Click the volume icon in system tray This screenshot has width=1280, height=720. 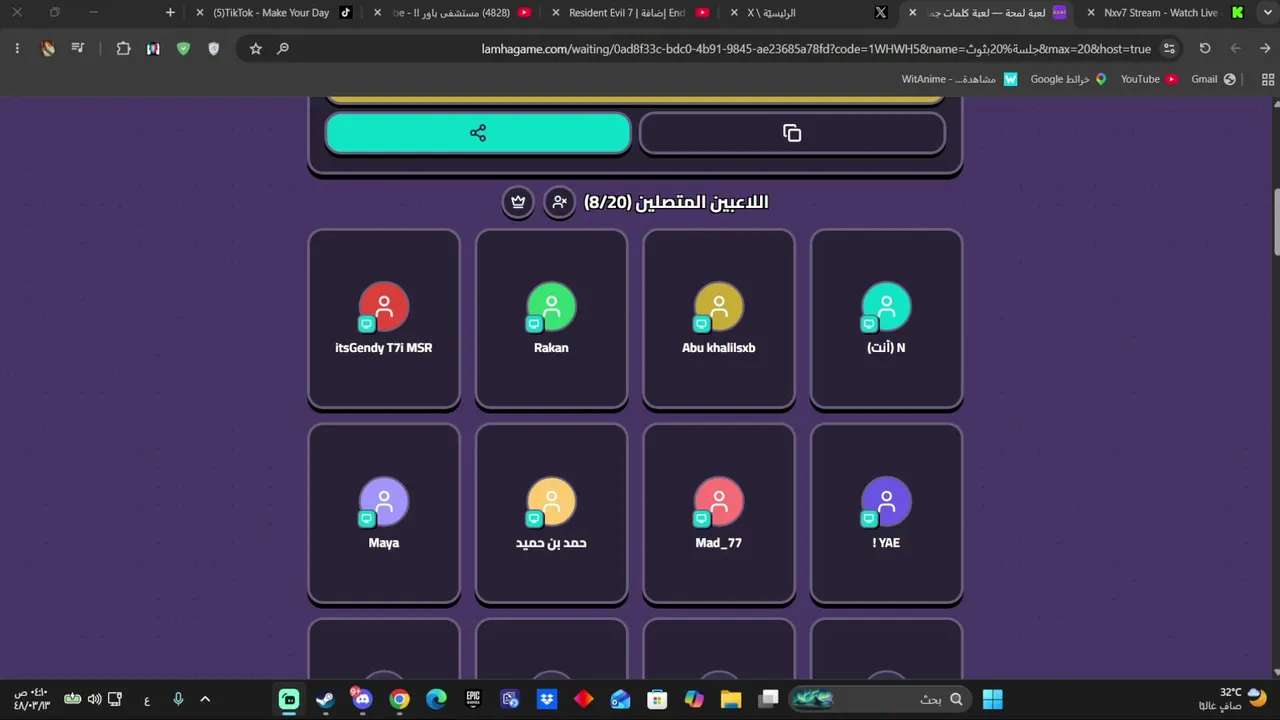click(94, 699)
